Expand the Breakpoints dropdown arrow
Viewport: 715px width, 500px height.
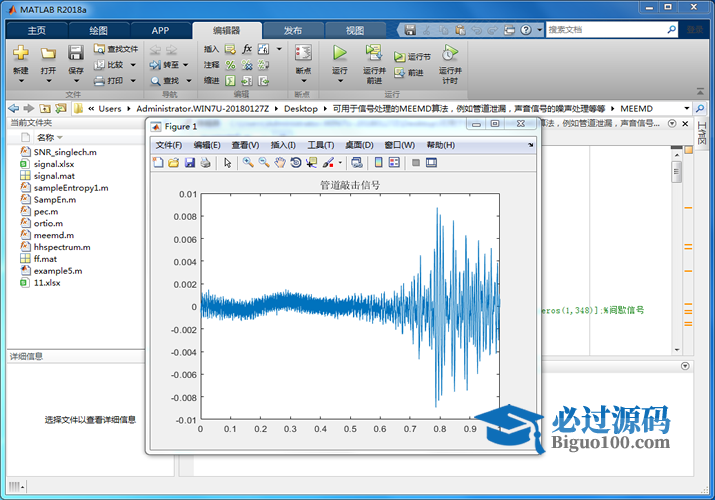pos(304,81)
